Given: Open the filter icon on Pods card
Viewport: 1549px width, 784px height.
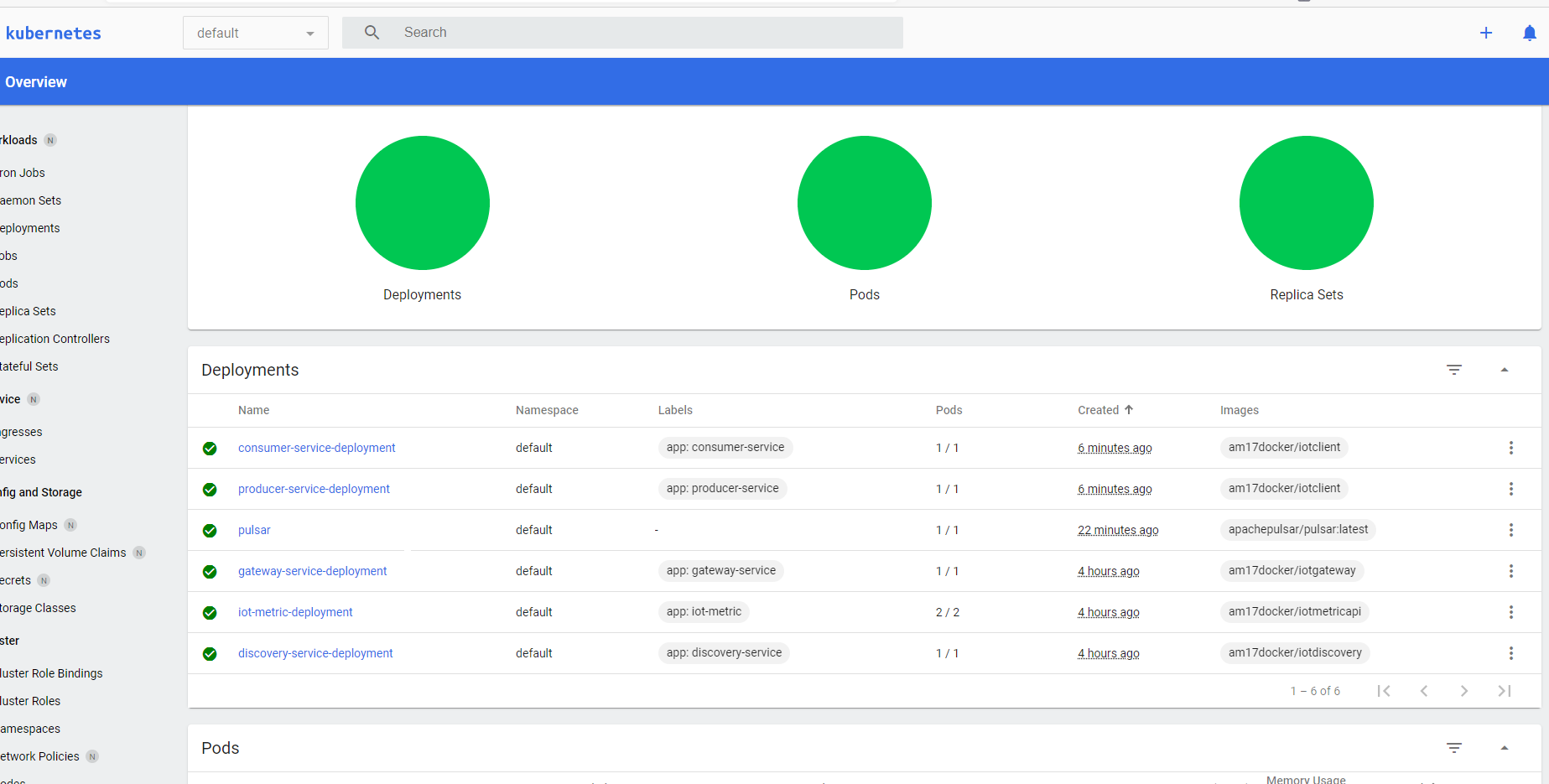Looking at the screenshot, I should pyautogui.click(x=1453, y=747).
